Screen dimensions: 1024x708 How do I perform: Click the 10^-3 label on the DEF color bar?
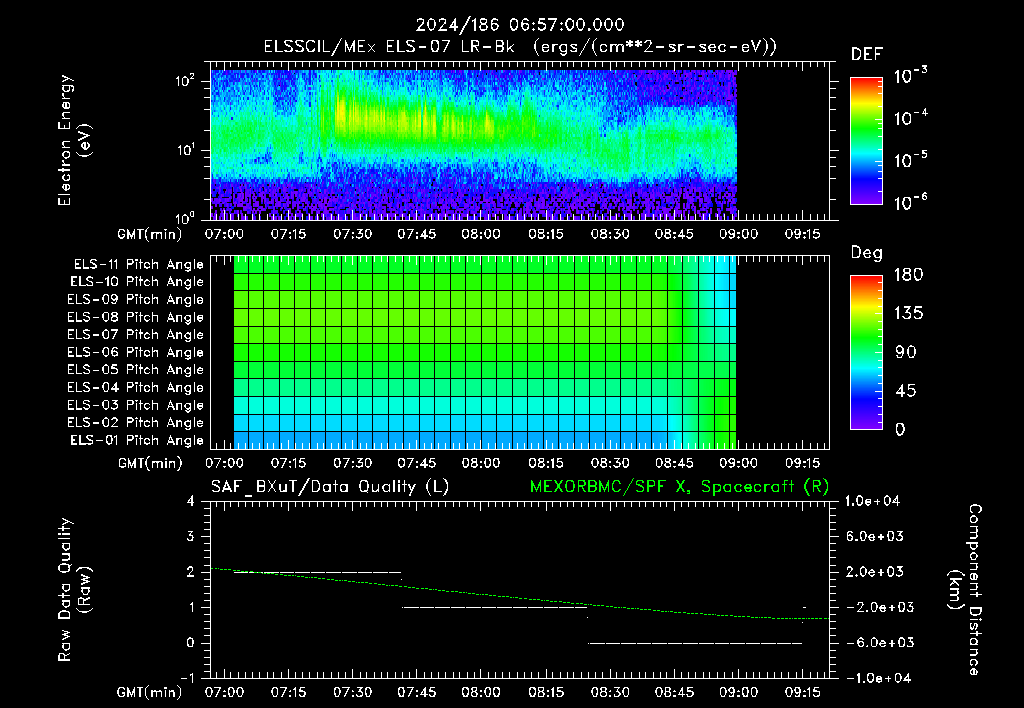click(x=910, y=76)
